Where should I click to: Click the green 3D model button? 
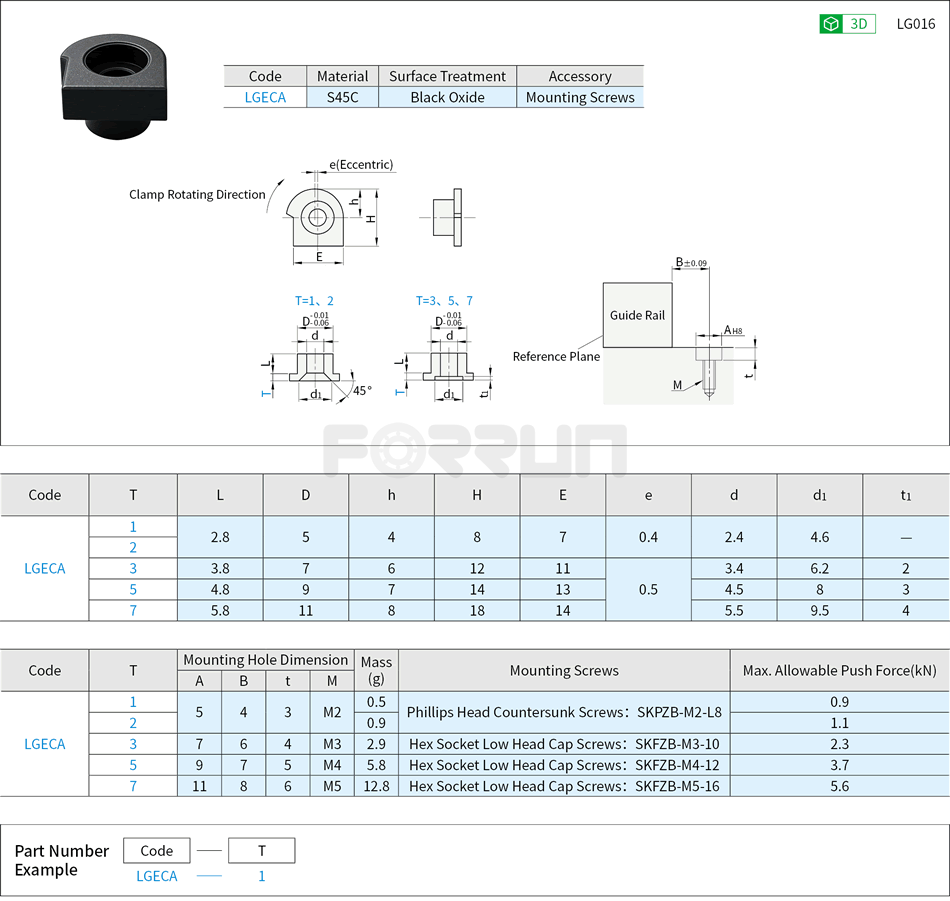coord(847,24)
